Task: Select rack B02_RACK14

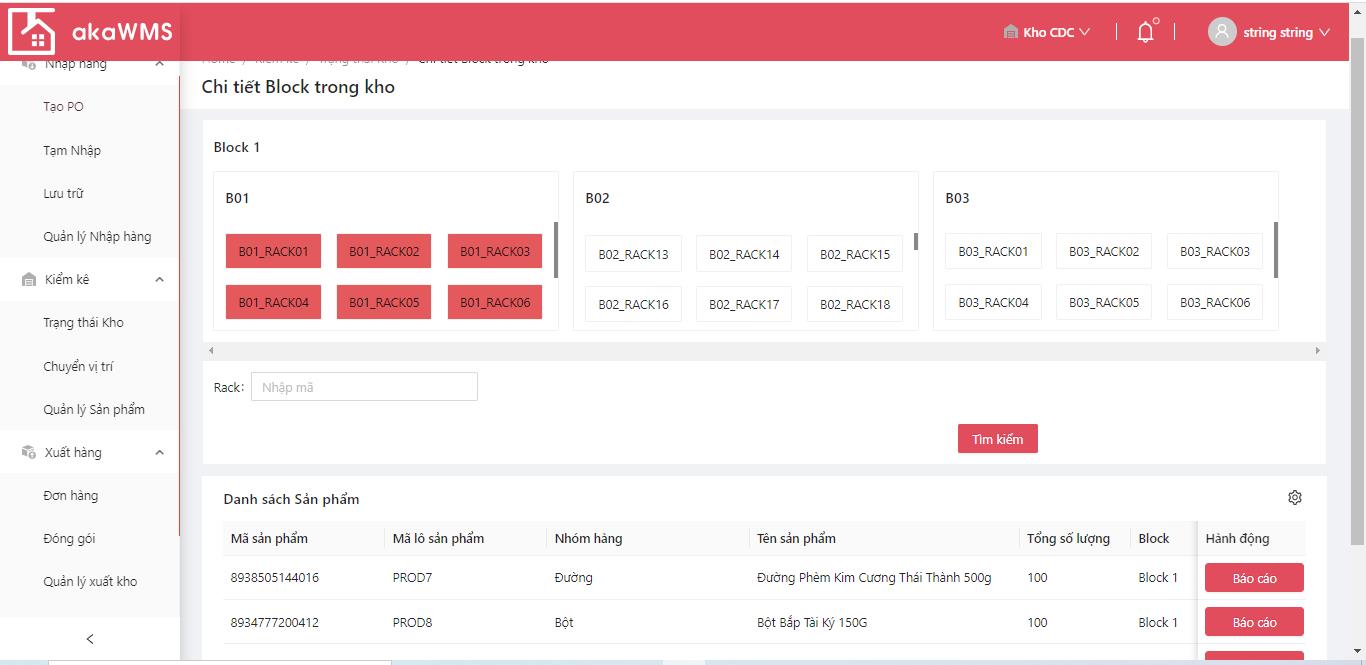Action: tap(744, 254)
